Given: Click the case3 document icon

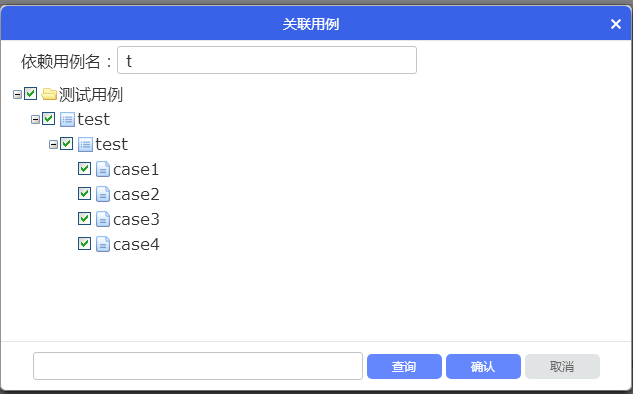Looking at the screenshot, I should click(103, 219).
